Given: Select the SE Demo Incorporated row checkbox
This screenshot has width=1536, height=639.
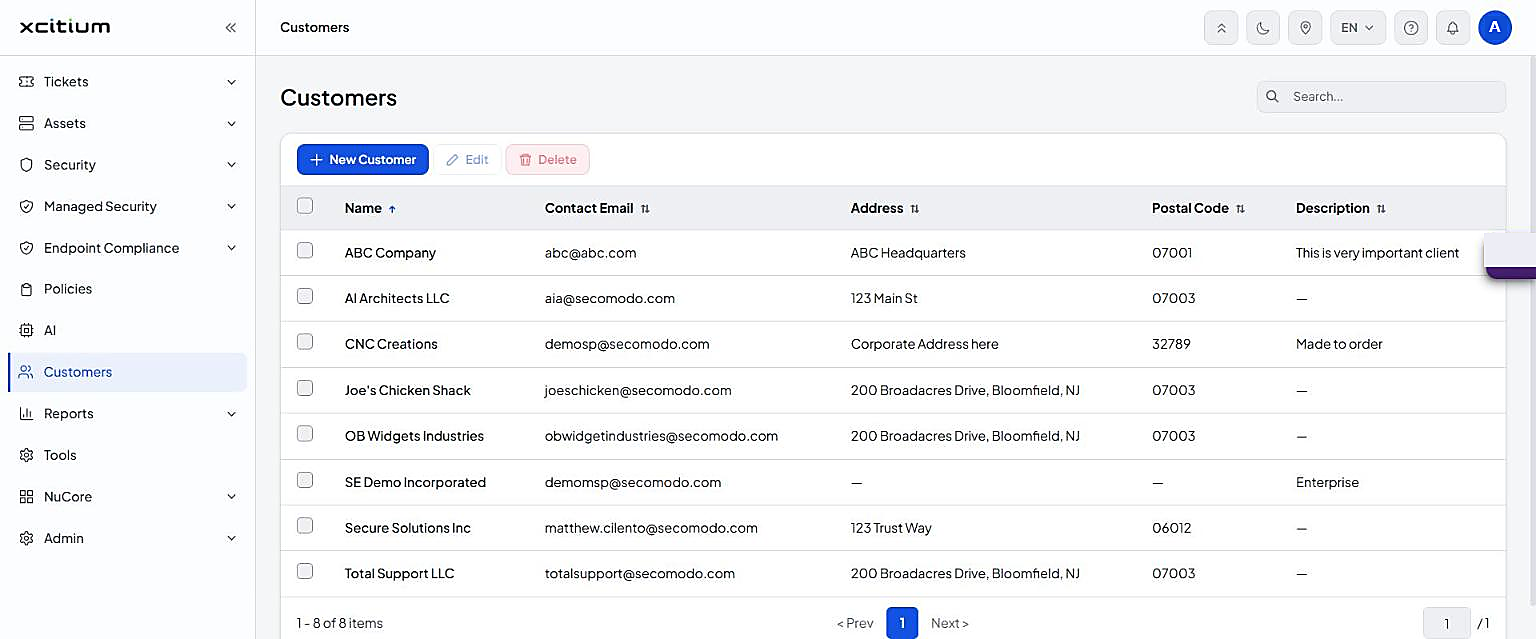Looking at the screenshot, I should (x=305, y=480).
